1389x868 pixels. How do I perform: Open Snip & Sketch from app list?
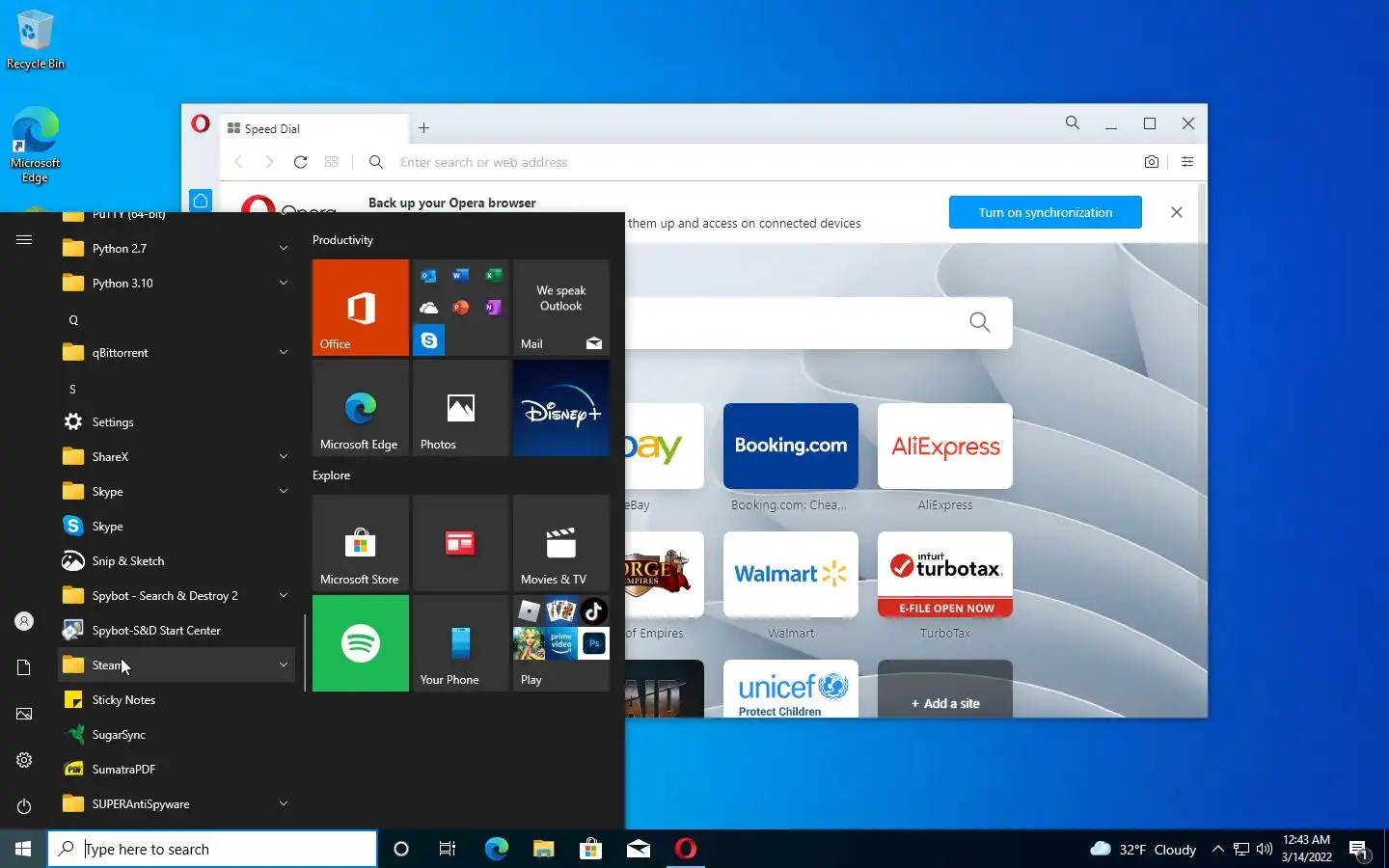[177, 561]
